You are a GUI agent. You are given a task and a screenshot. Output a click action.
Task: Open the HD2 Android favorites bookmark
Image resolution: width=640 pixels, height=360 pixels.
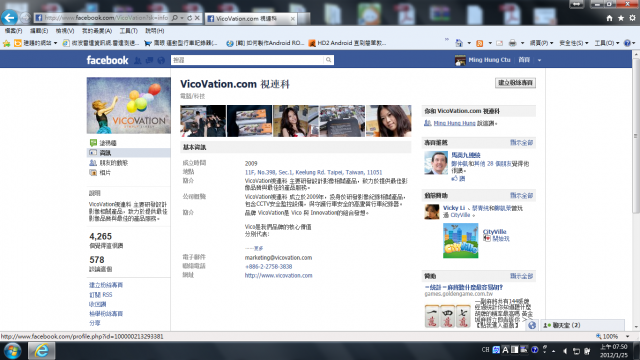(x=347, y=43)
